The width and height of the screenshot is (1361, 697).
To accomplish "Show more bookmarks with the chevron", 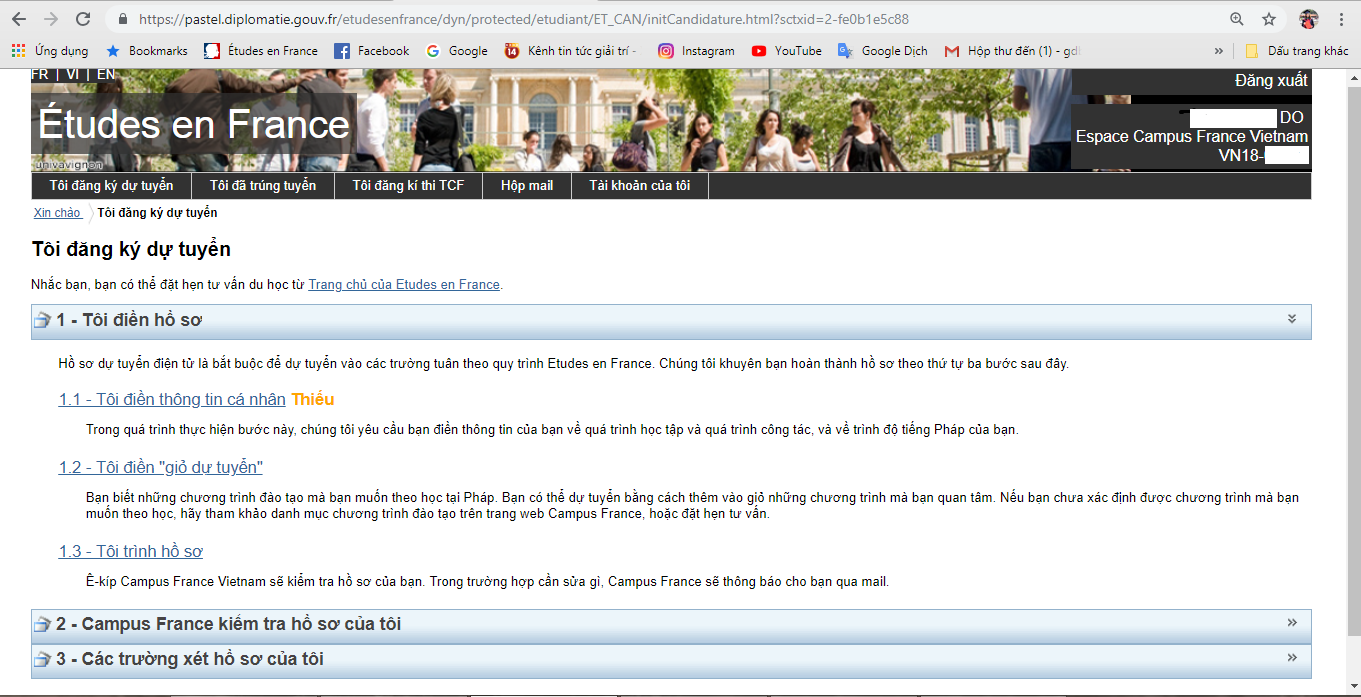I will coord(1218,51).
